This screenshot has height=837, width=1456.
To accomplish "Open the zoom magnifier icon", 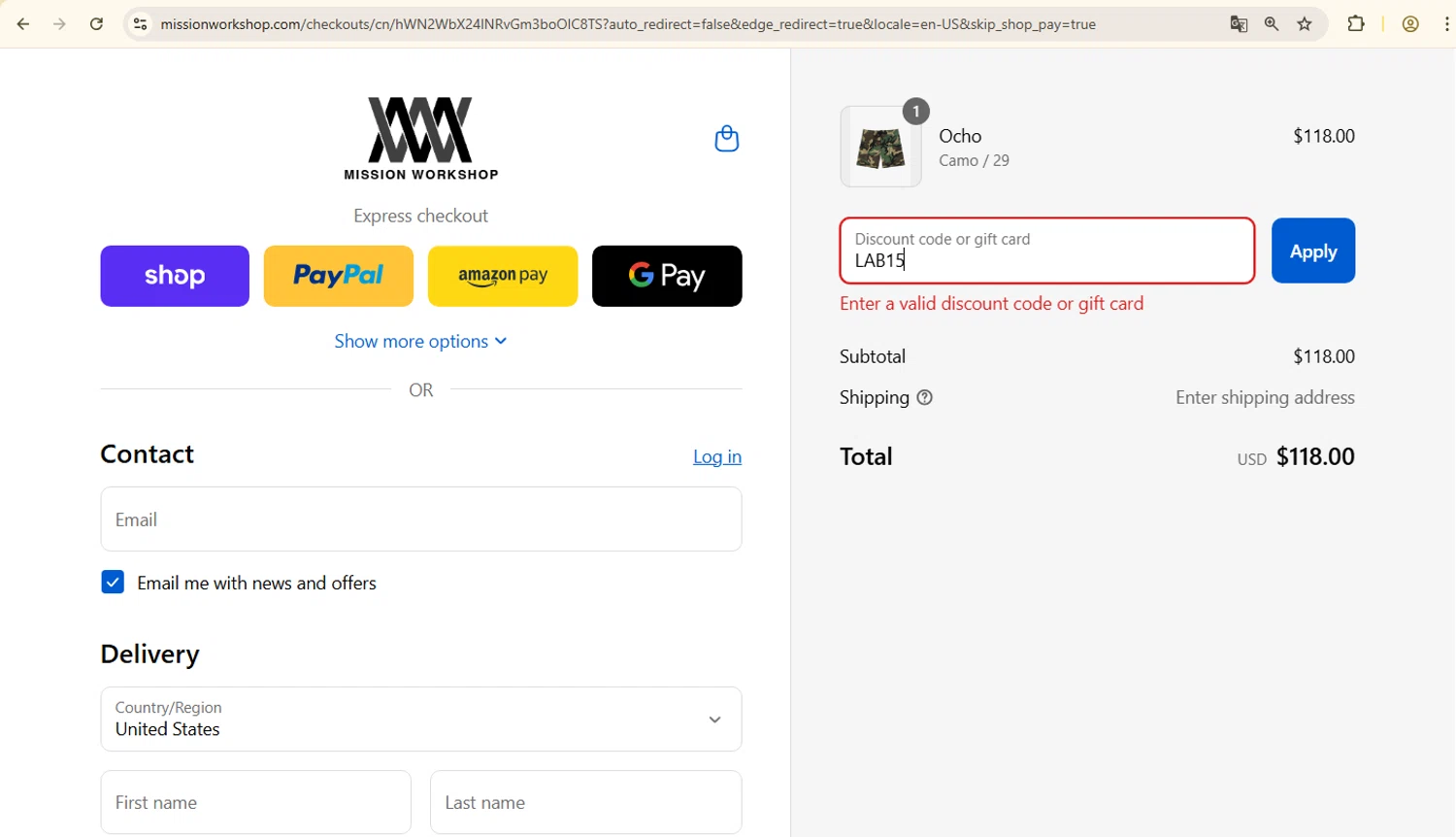I will 1272,24.
